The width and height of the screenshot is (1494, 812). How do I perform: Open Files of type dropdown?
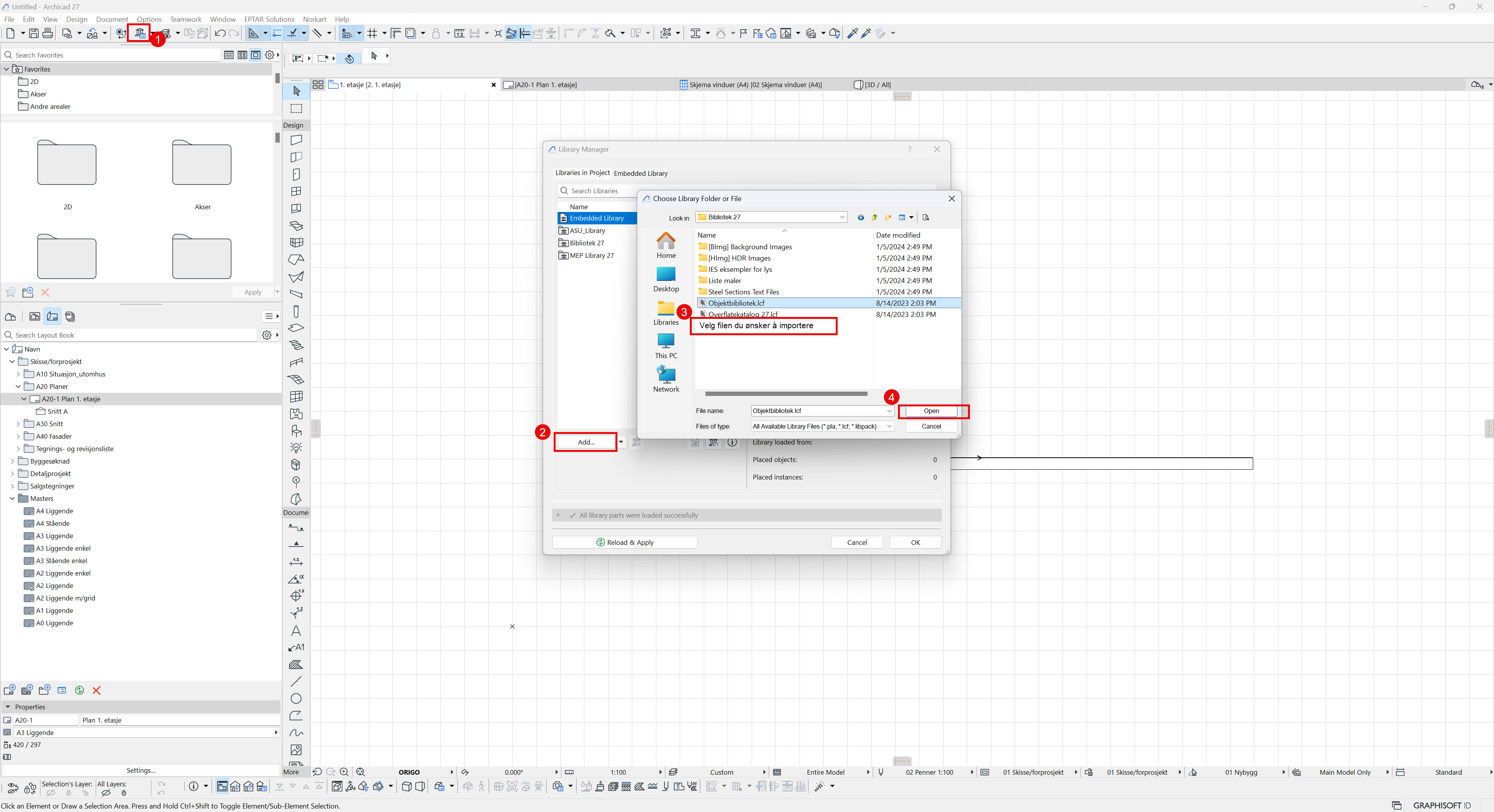(x=889, y=426)
